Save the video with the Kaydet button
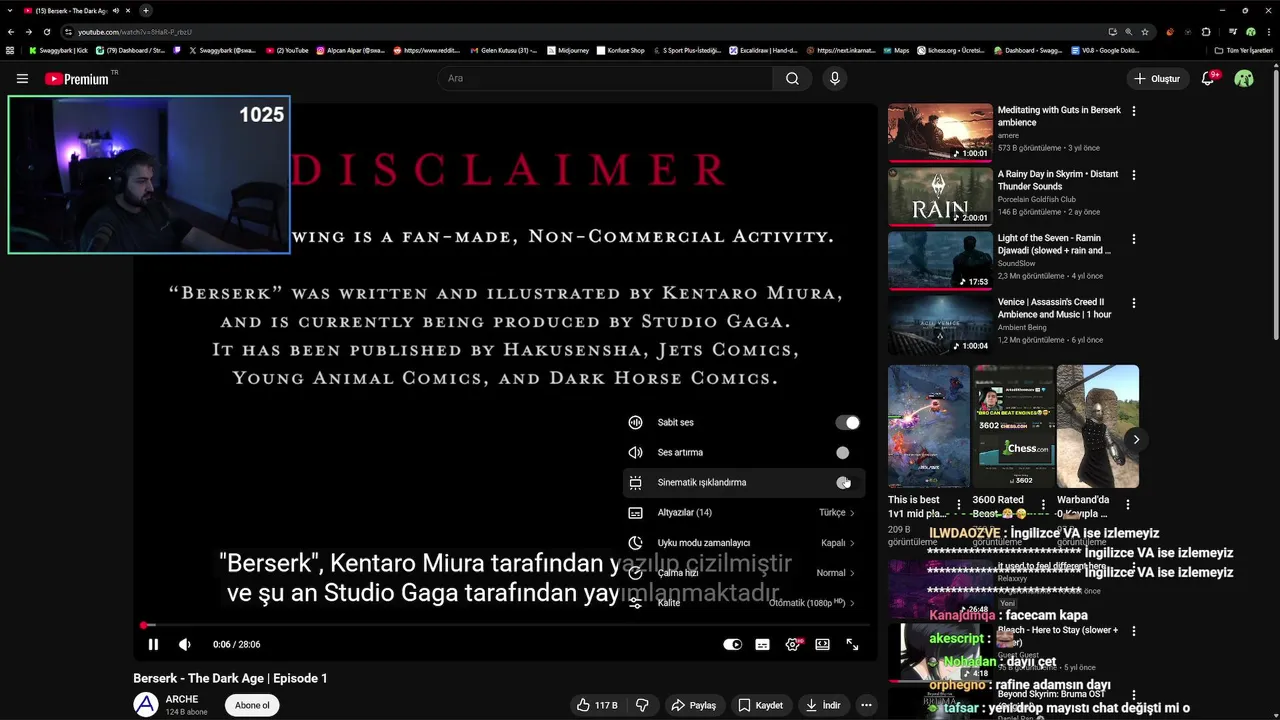The height and width of the screenshot is (720, 1280). point(760,705)
